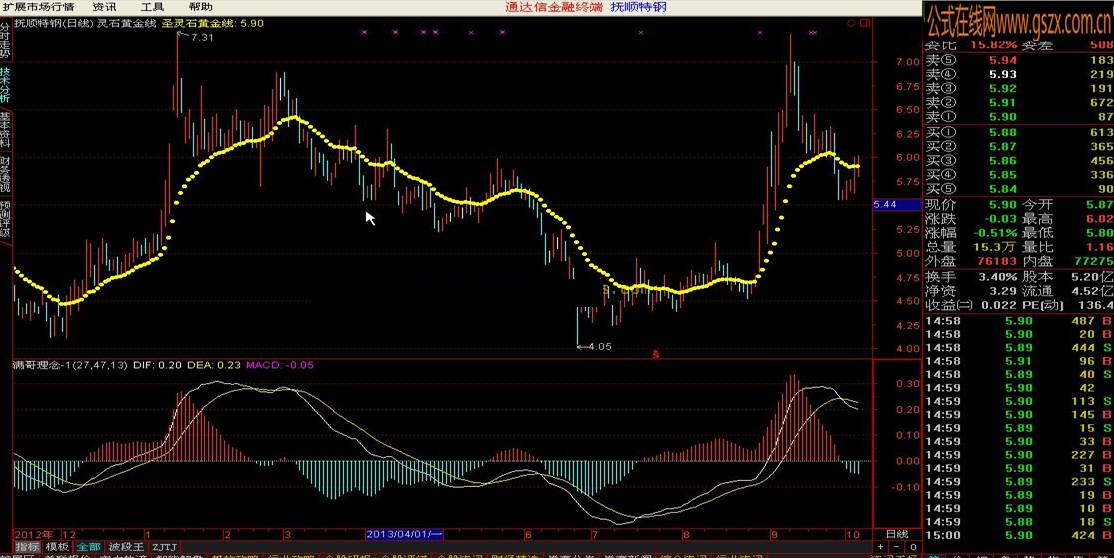
Task: Select the 指标 tab below the chart
Action: (x=28, y=547)
